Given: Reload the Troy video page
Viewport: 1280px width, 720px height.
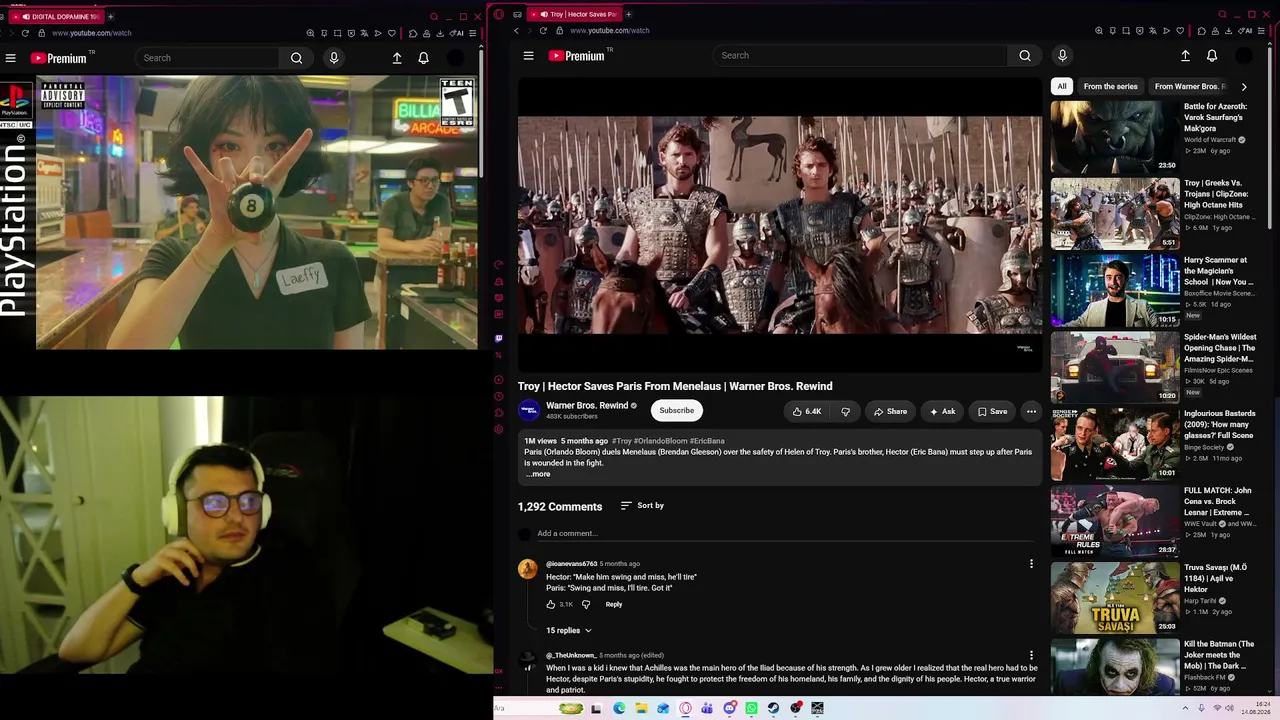Looking at the screenshot, I should tap(544, 30).
